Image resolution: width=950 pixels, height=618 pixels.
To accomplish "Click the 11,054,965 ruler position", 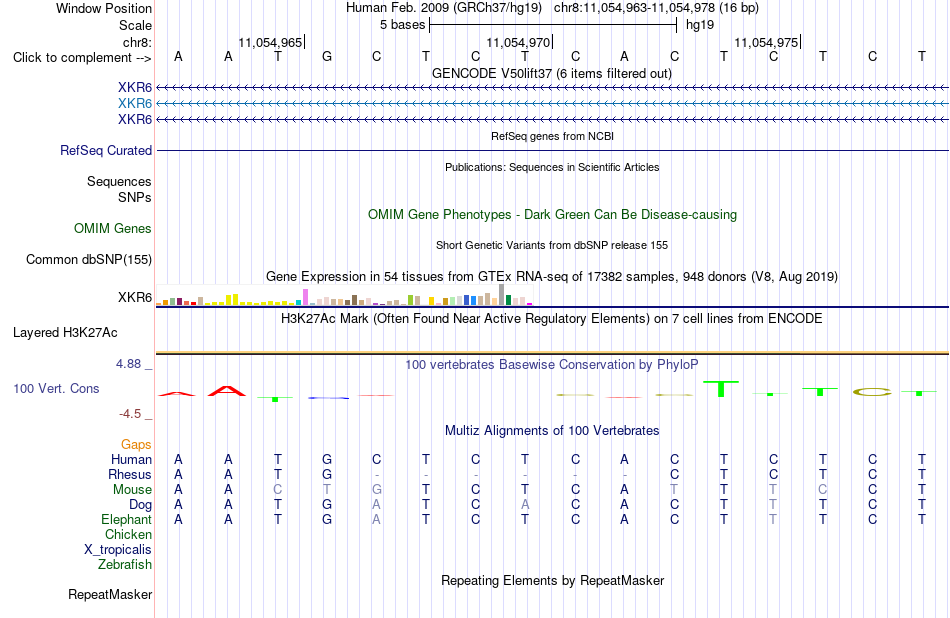I will [270, 42].
